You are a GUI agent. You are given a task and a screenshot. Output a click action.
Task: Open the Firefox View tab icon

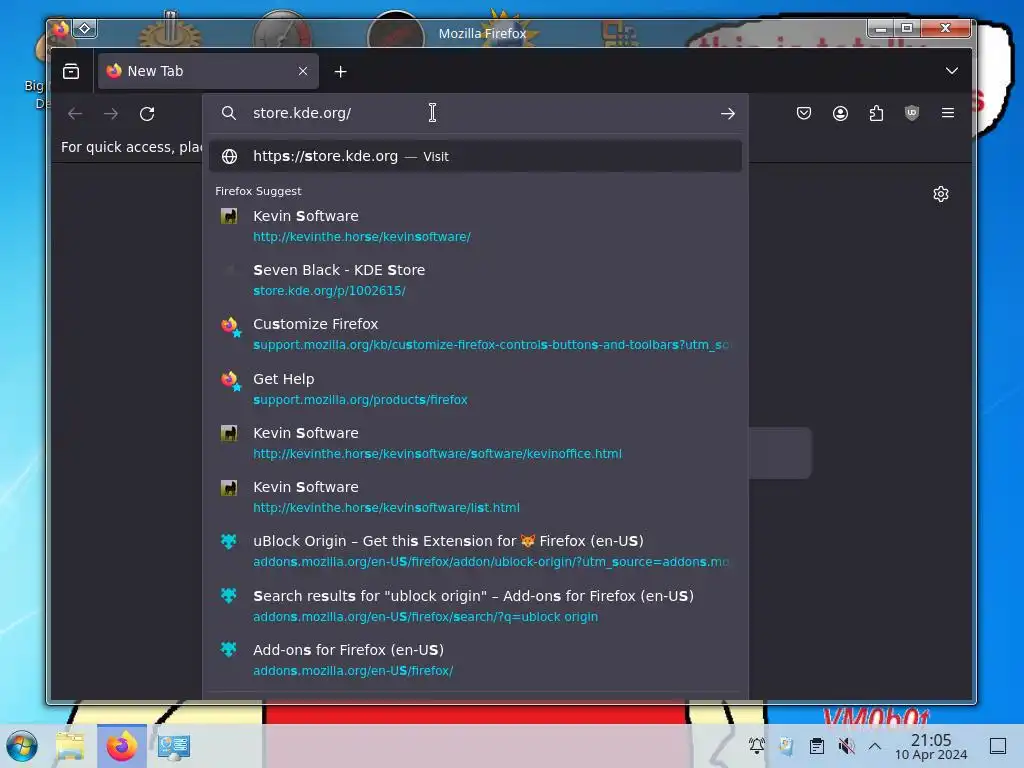coord(71,71)
